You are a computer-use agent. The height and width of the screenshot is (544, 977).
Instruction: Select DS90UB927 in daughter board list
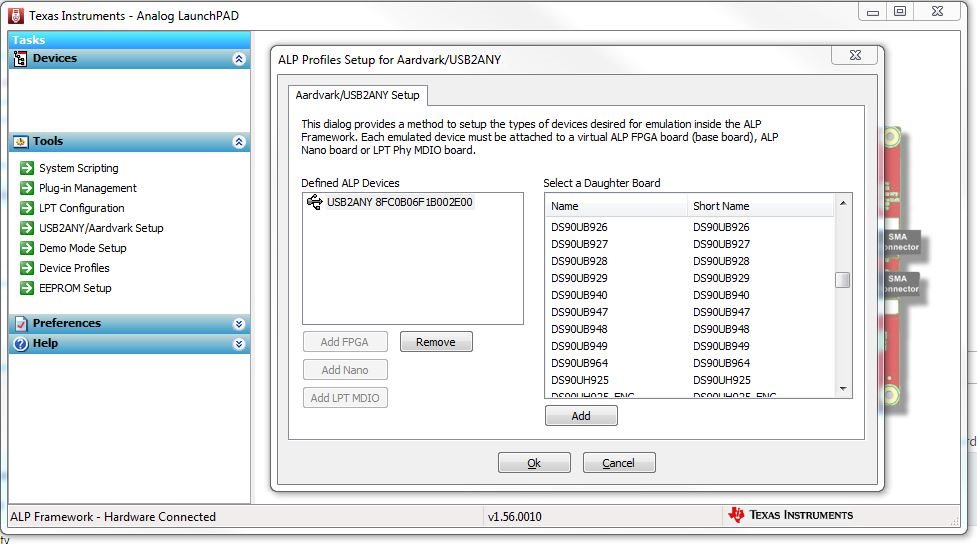689,244
